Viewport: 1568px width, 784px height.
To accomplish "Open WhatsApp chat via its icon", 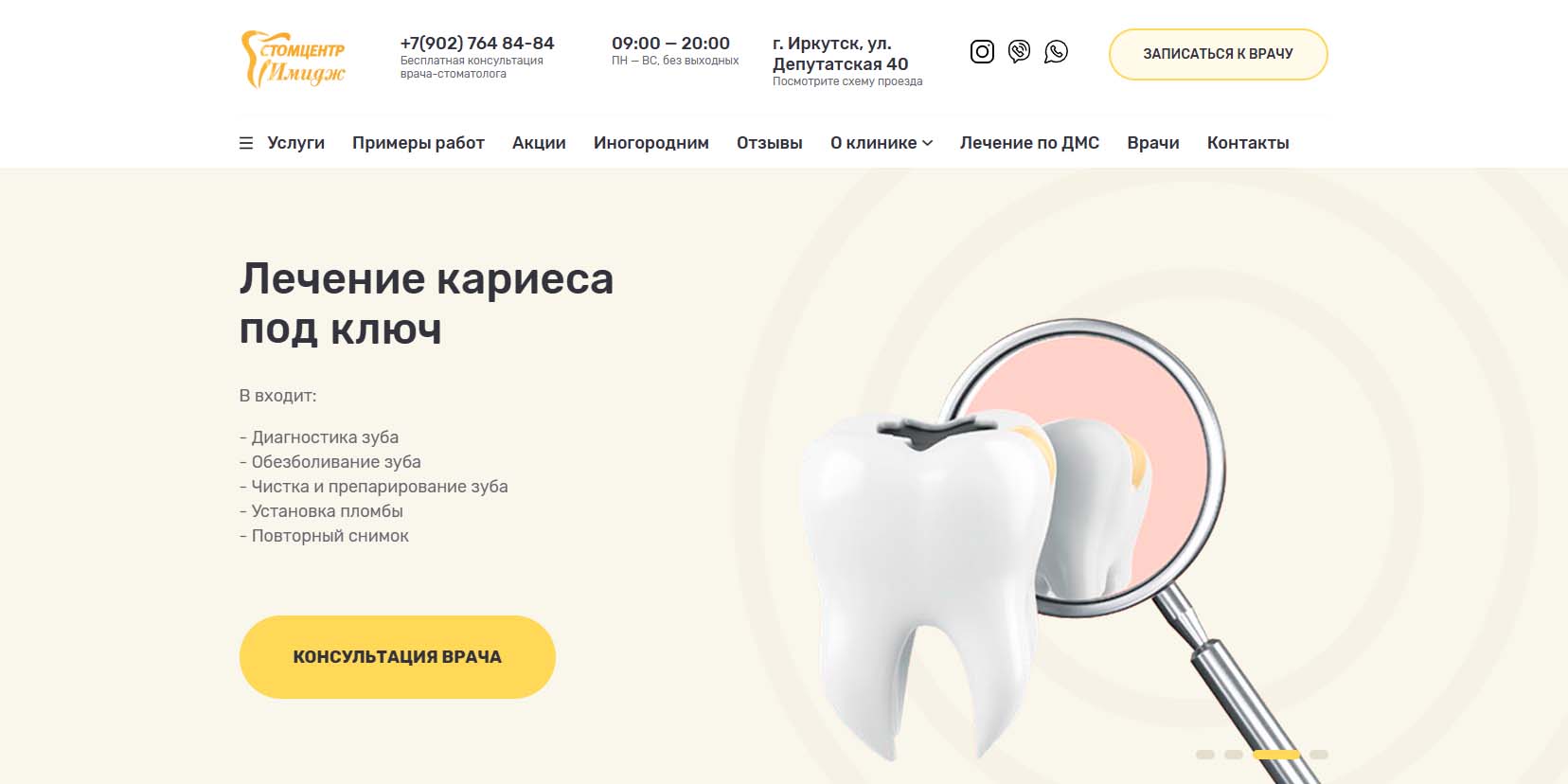I will click(x=1056, y=51).
